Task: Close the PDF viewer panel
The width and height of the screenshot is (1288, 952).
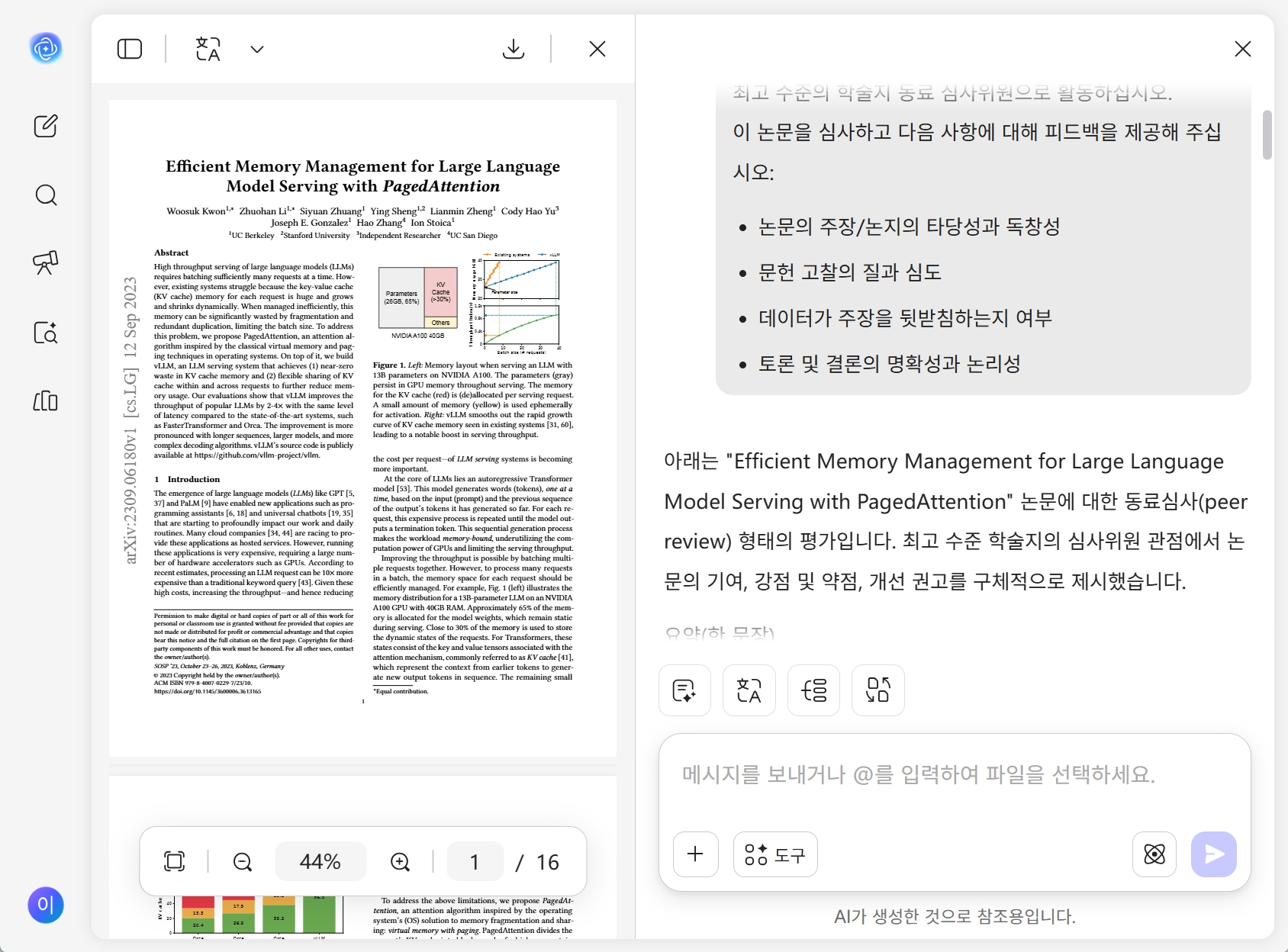Action: (x=597, y=49)
